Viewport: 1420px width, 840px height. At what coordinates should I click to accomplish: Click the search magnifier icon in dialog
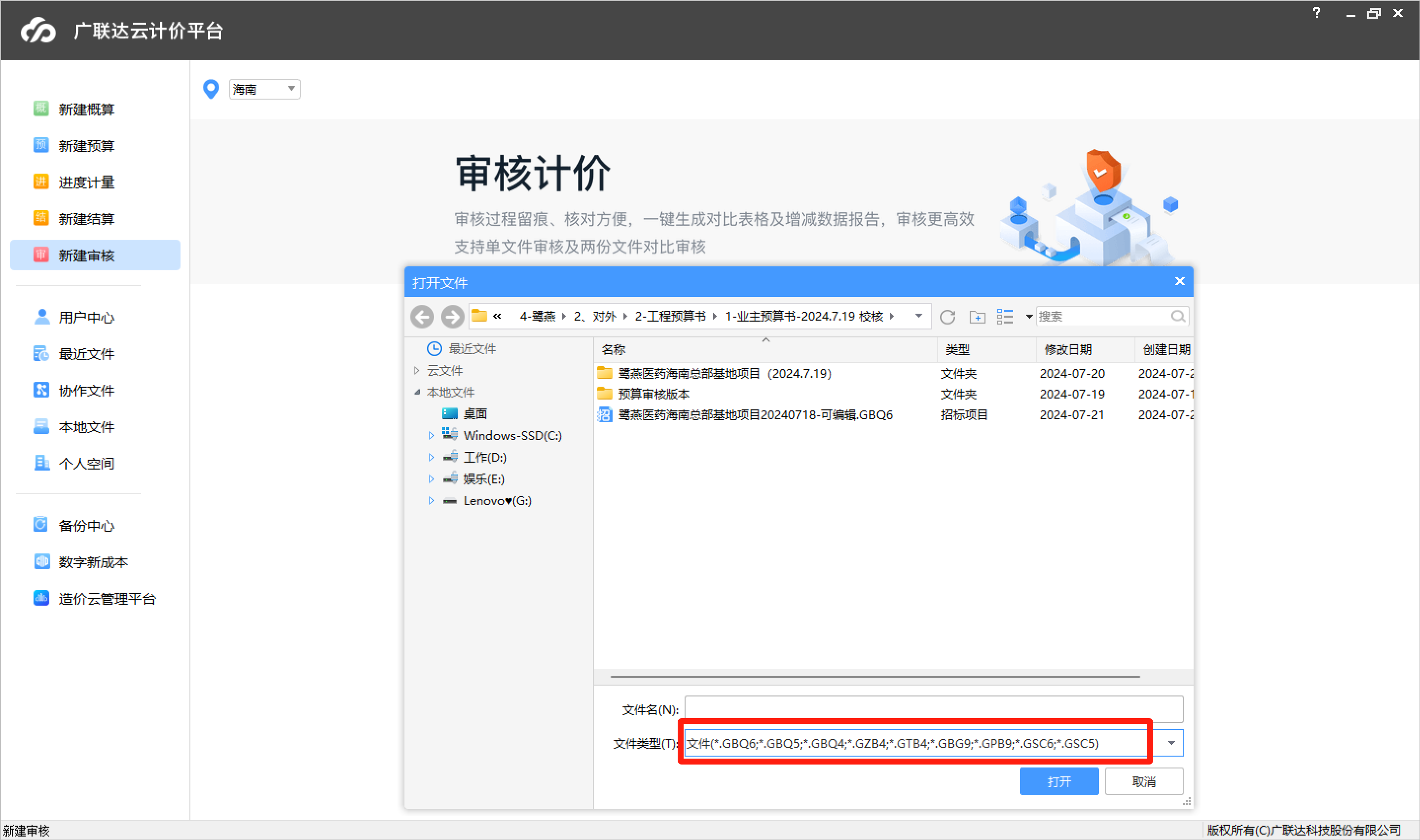coord(1178,316)
